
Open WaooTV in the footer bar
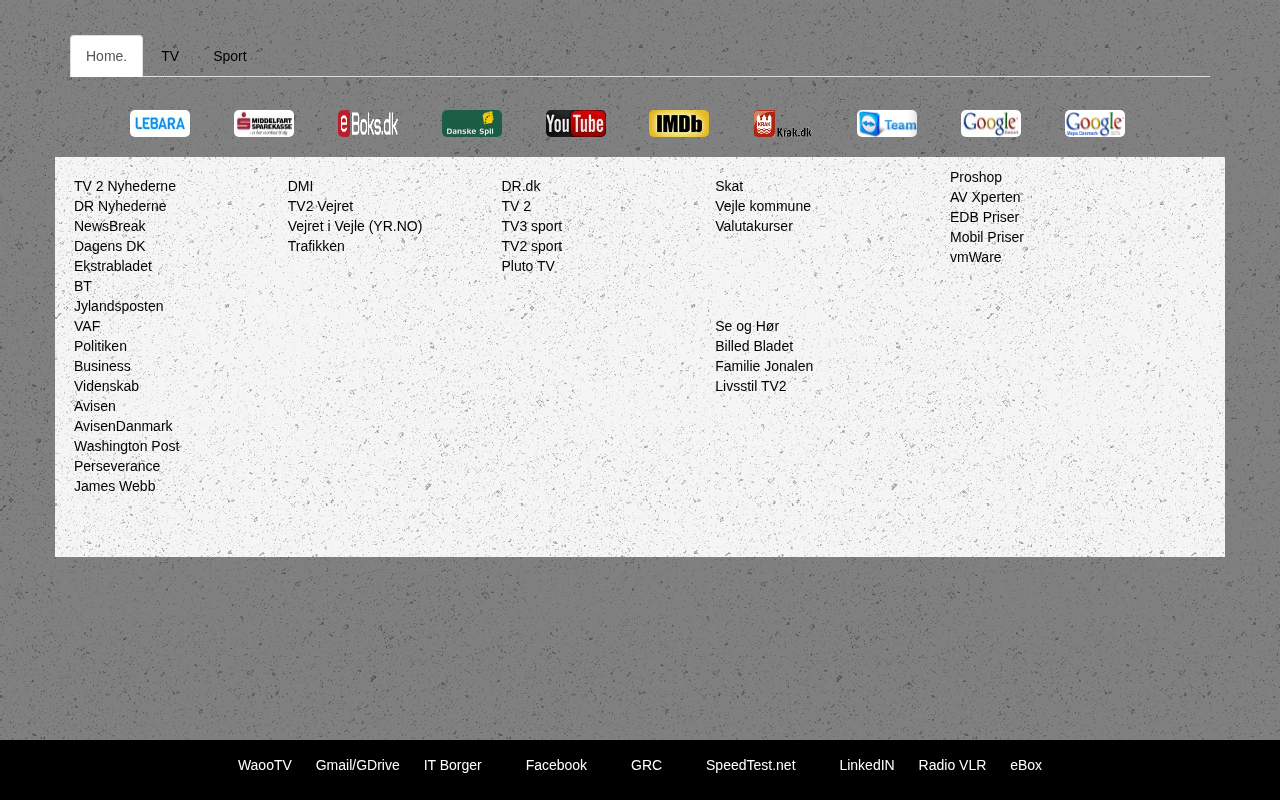pyautogui.click(x=265, y=765)
